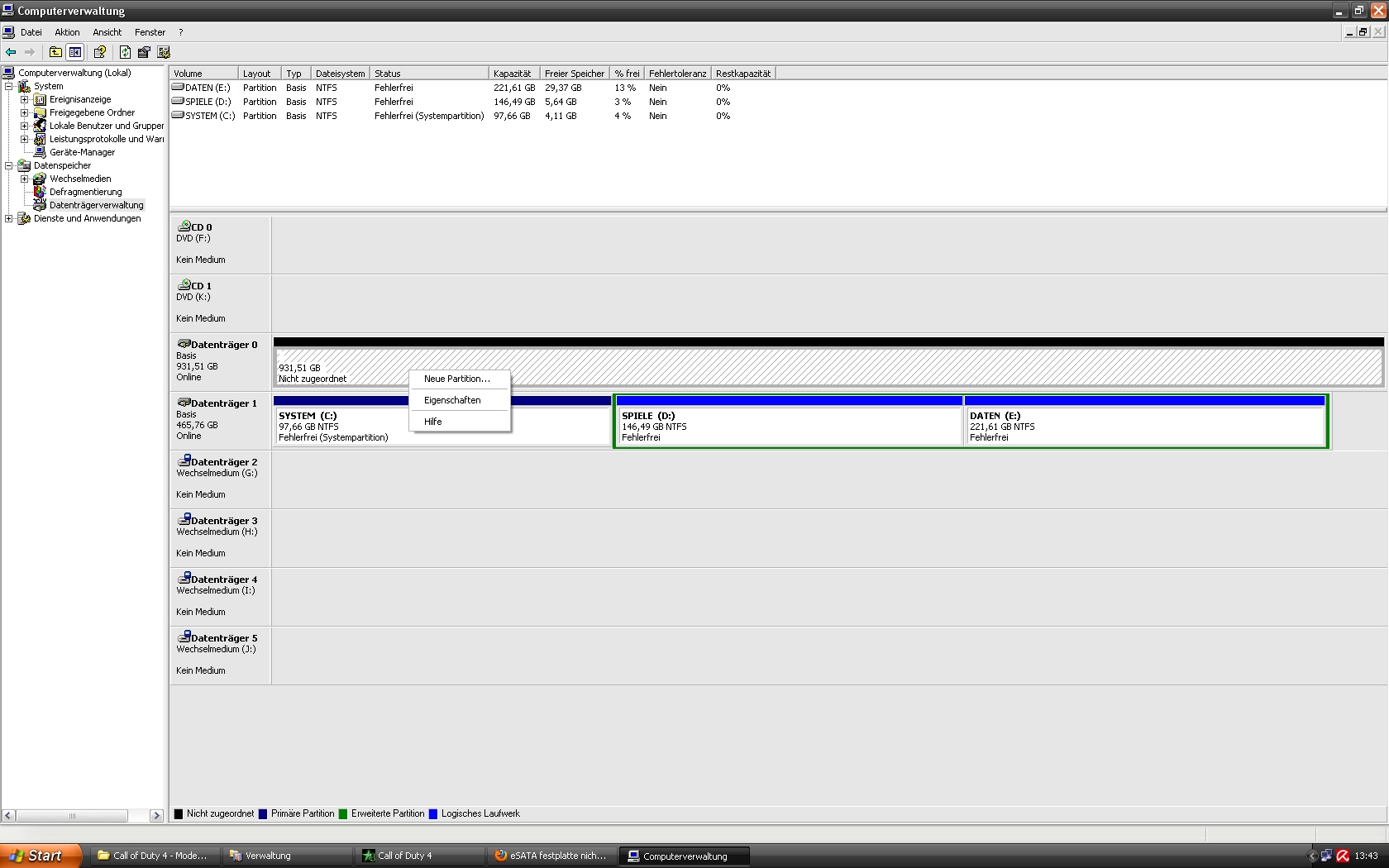The image size is (1389, 868).
Task: Switch to the eSATA festplatte Firefox taskbar button
Action: (x=552, y=856)
